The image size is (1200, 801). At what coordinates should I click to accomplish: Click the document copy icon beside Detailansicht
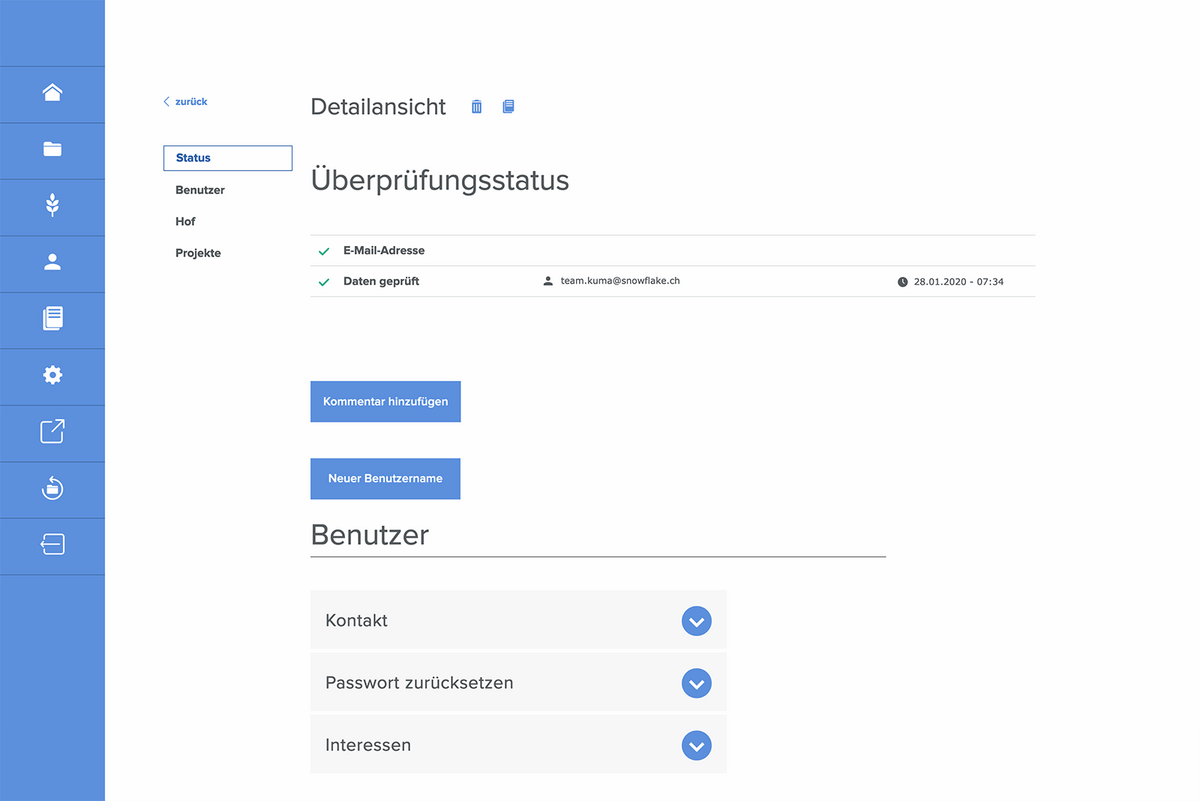(x=508, y=106)
